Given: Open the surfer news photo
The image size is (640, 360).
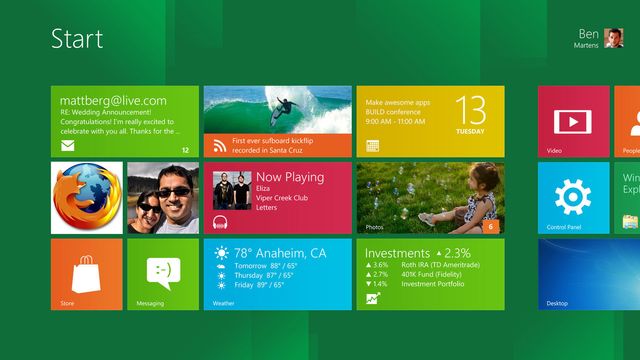Looking at the screenshot, I should coord(278,110).
